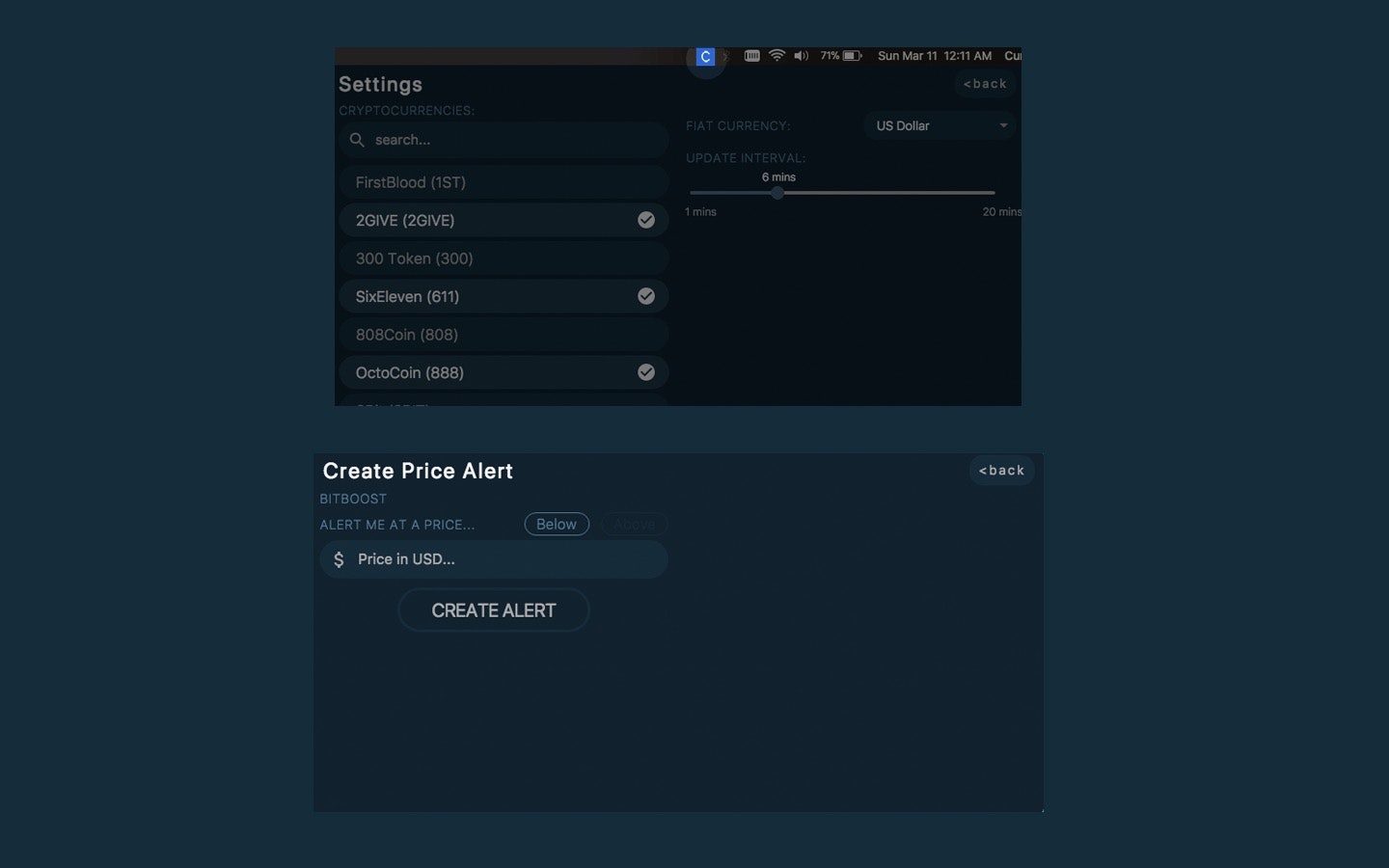Deselect the OctoCoin (888) cryptocurrency checkmark
1389x868 pixels.
tap(646, 372)
